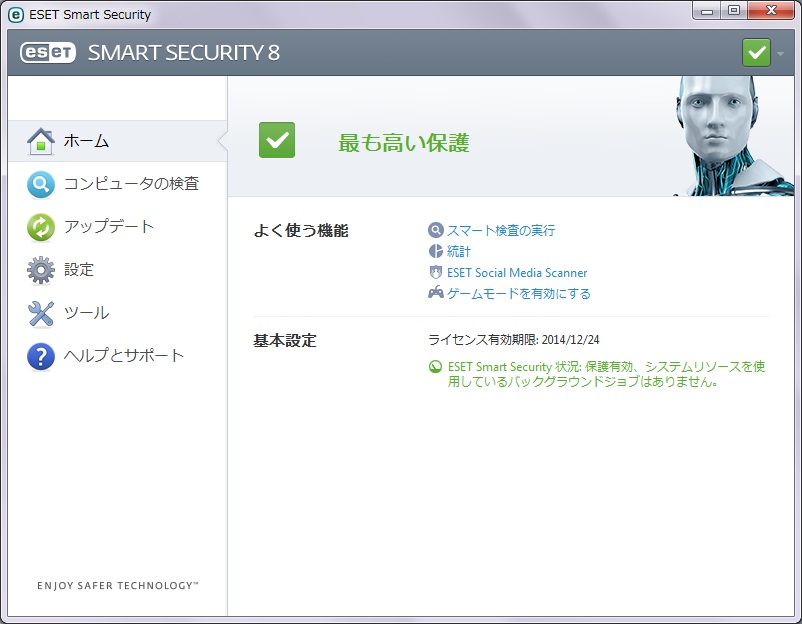The height and width of the screenshot is (624, 802).
Task: Click the smart scan magnifier icon beside スマート検査の実行
Action: coord(438,231)
